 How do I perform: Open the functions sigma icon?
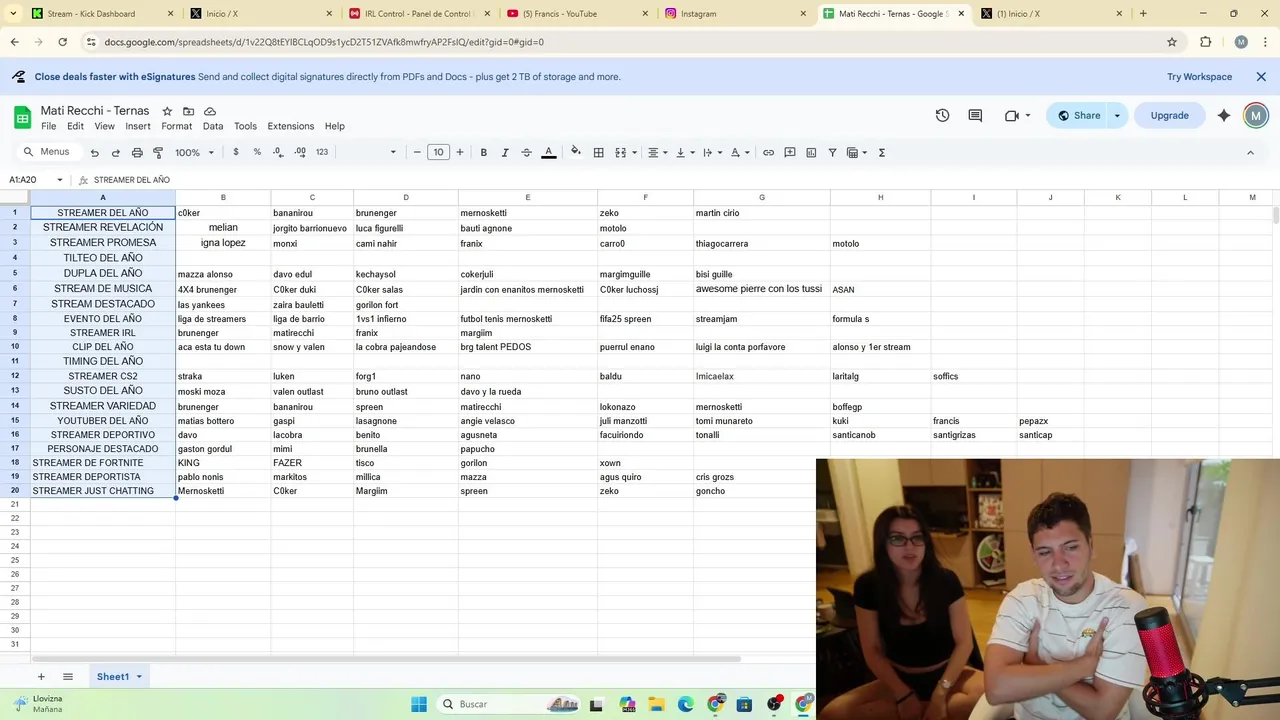[x=882, y=152]
